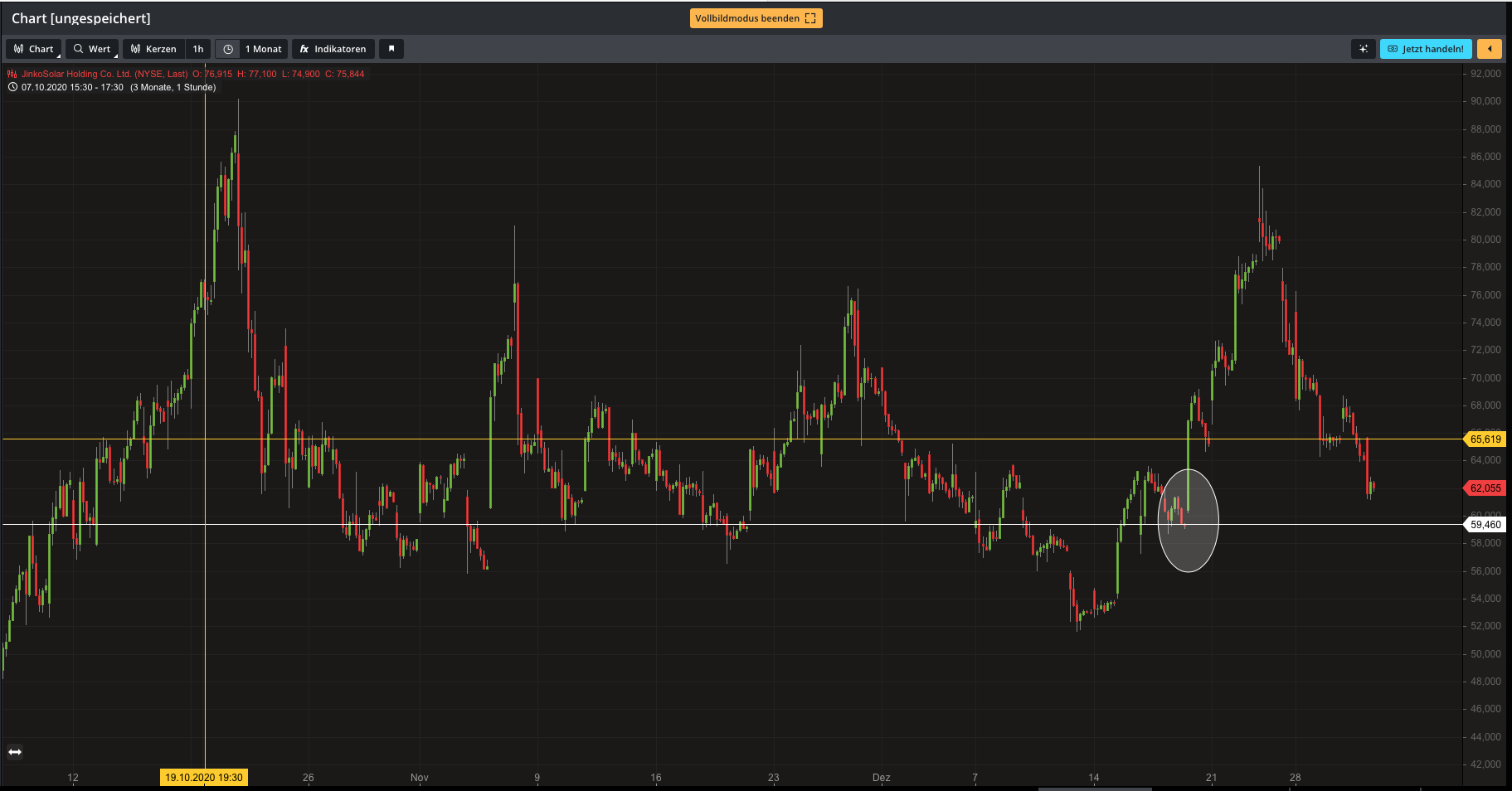The width and height of the screenshot is (1512, 791).
Task: Click the bookmark flag icon
Action: [391, 49]
